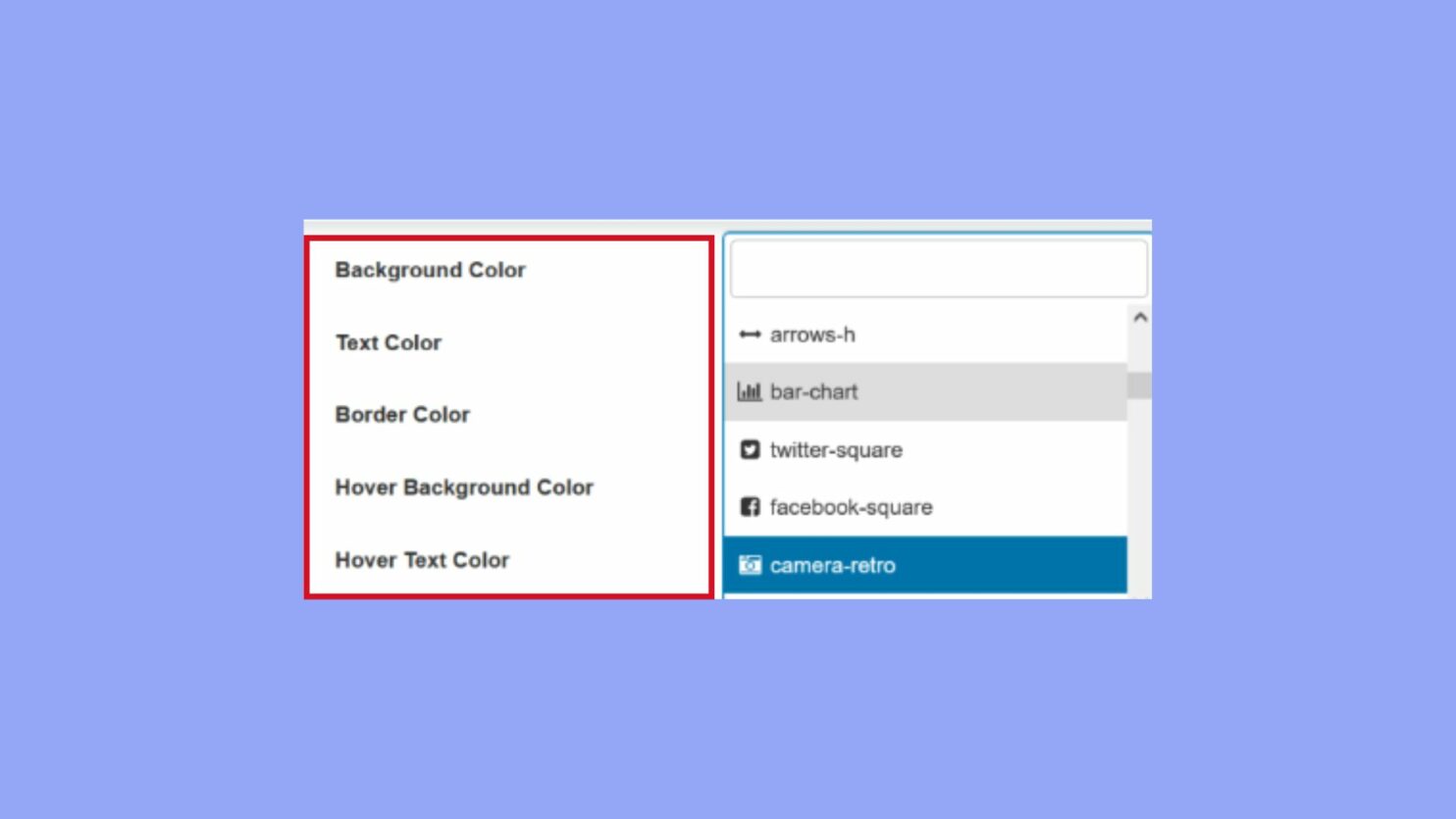Viewport: 1456px width, 819px height.
Task: Click the scrollbar track below the thumb
Action: click(x=1139, y=490)
